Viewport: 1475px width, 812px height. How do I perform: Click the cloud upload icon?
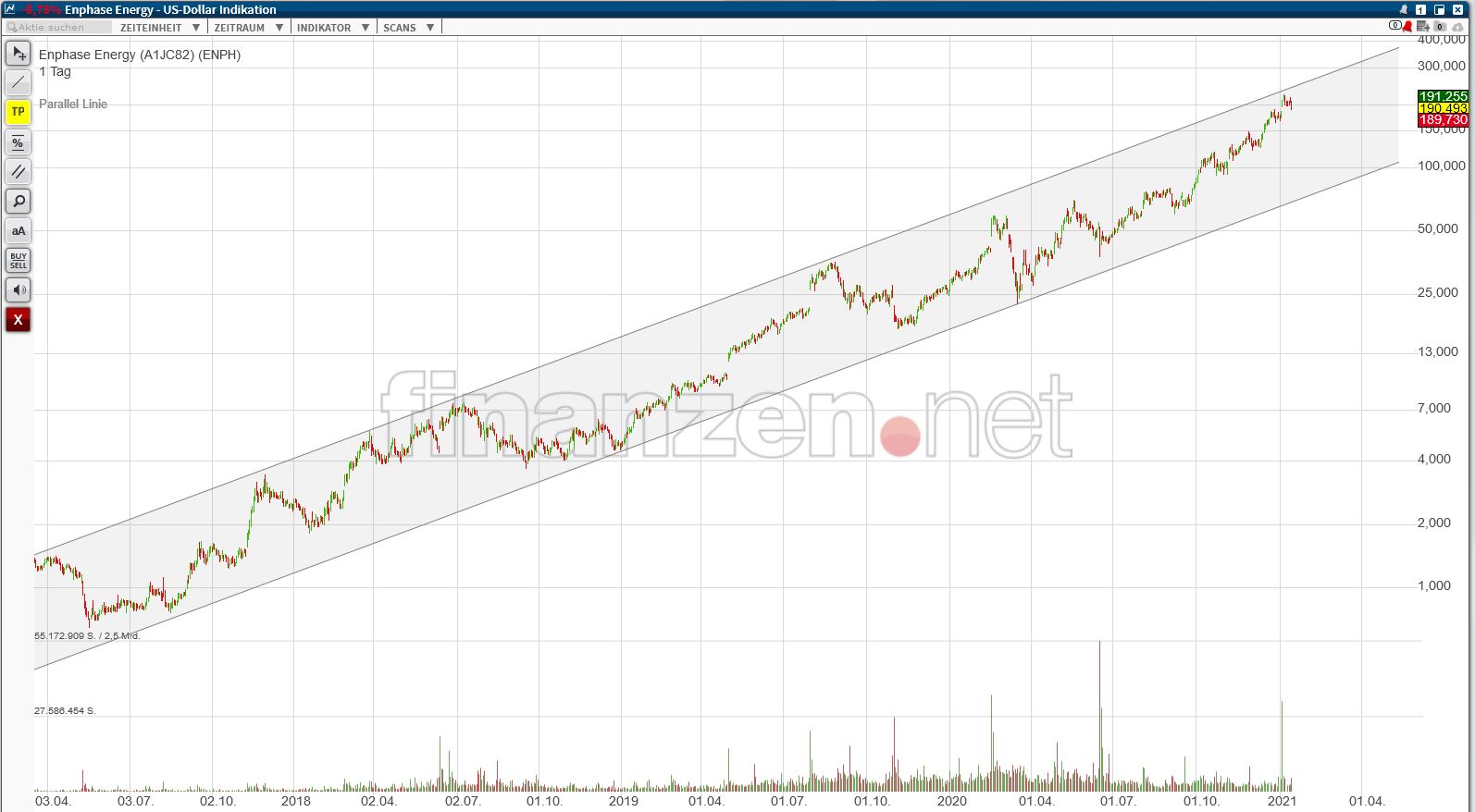coord(1457,26)
